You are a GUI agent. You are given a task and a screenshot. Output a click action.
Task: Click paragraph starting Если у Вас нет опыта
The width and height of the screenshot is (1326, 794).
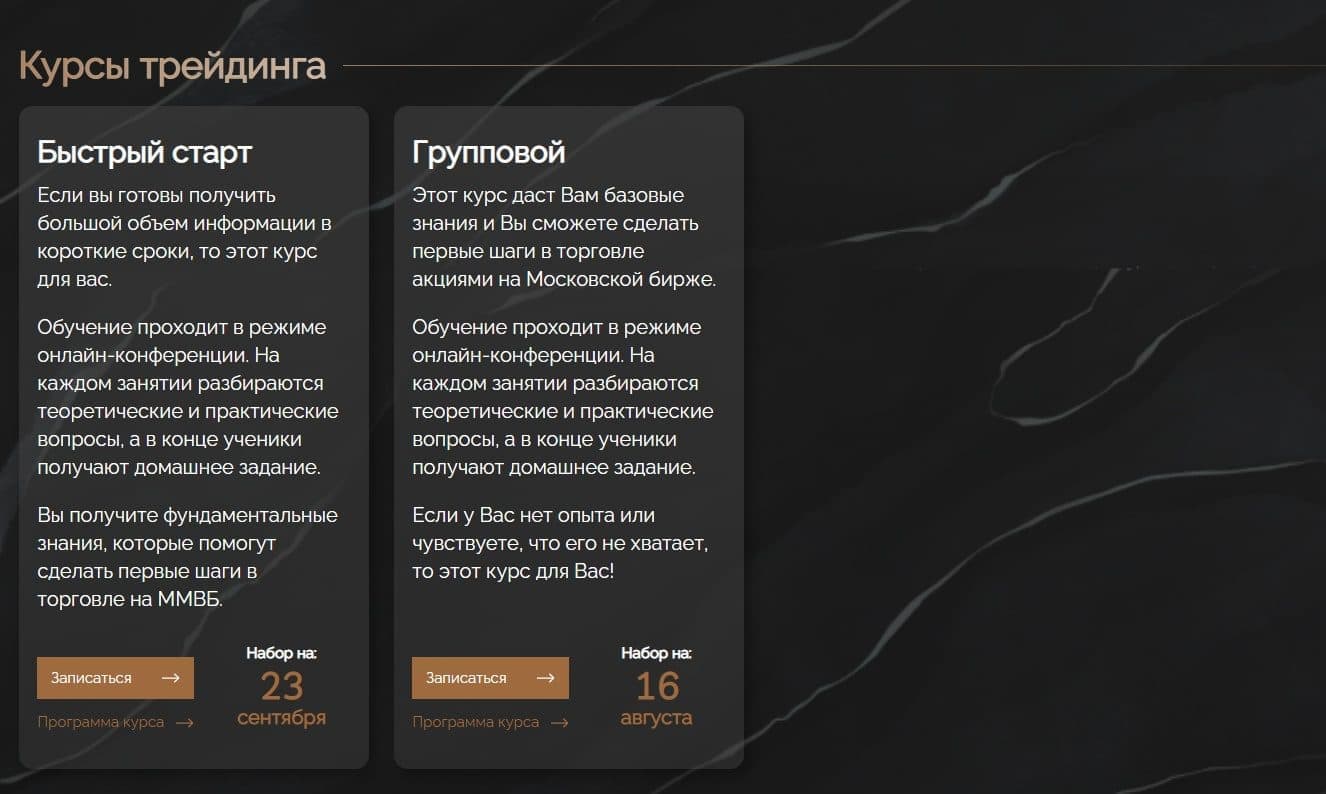560,543
